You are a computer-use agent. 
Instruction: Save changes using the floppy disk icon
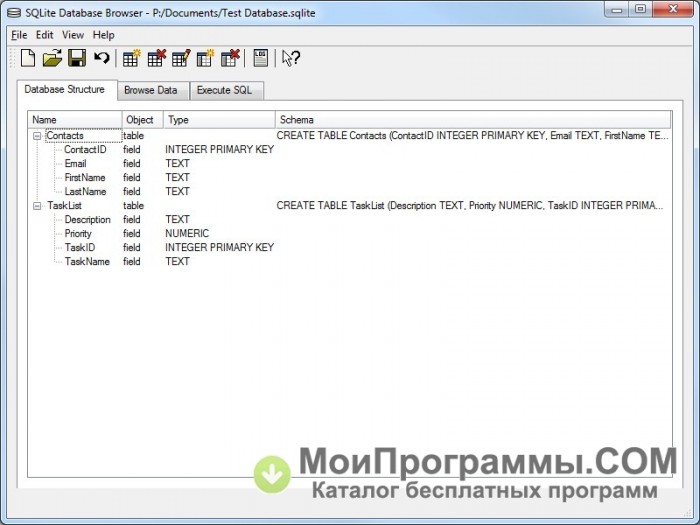tap(77, 58)
